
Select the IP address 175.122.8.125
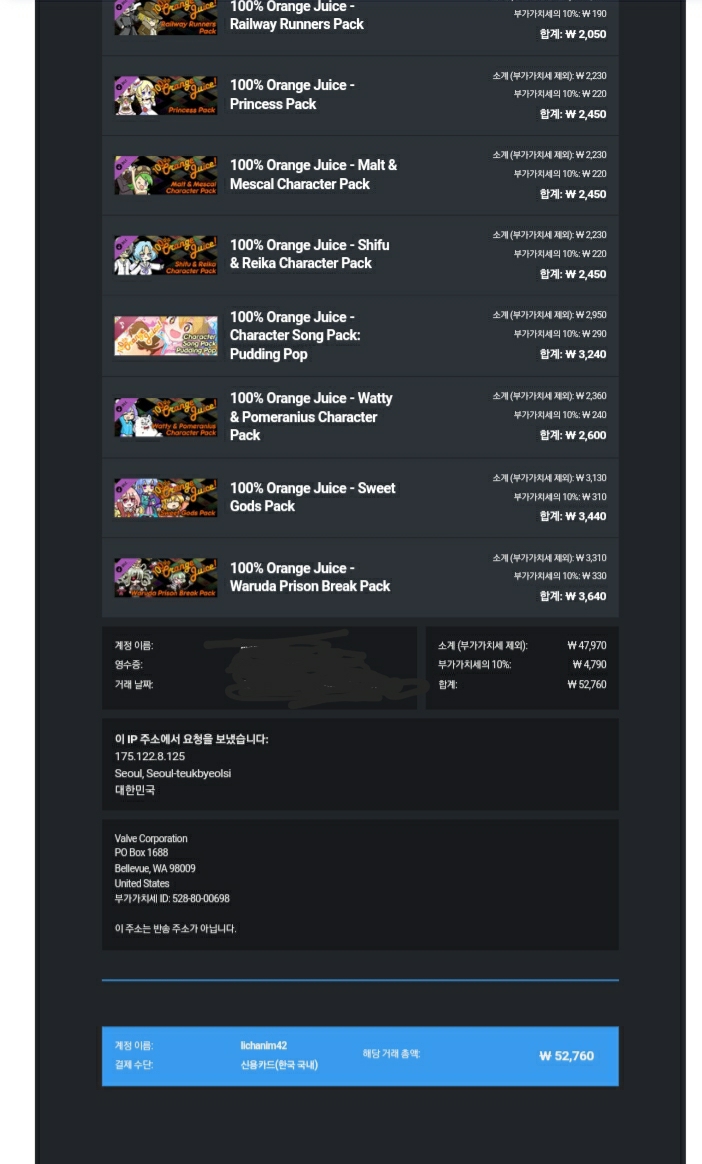coord(150,756)
